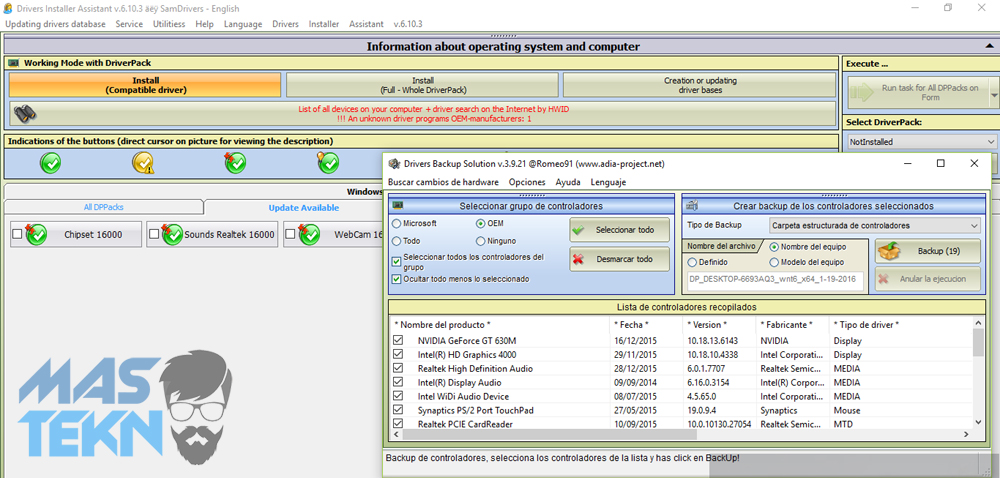
Task: Click the third green checkmark with pin icon
Action: coord(235,163)
